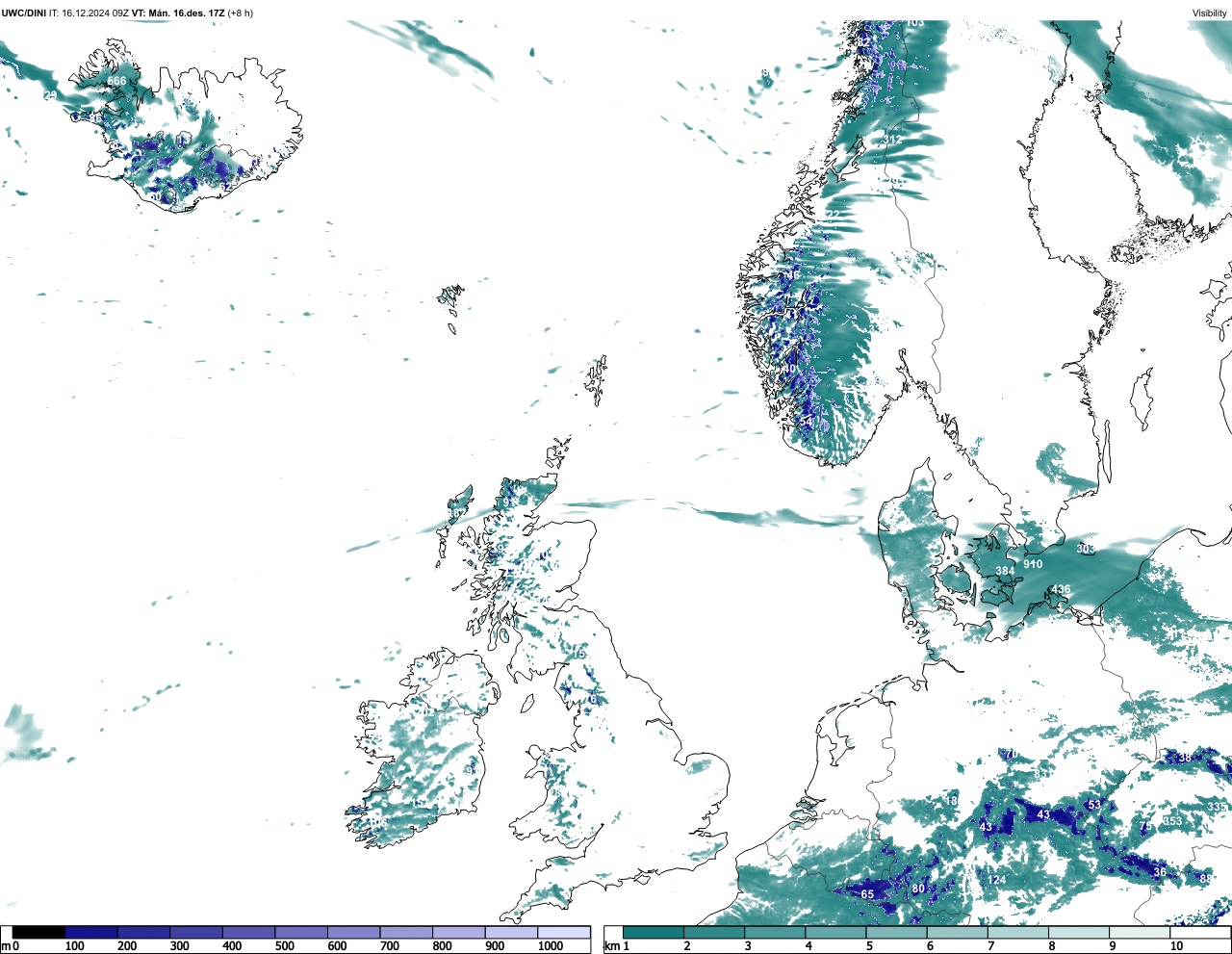Viewport: 1232px width, 954px height.
Task: Click the (+8 h) forecast offset text
Action: coord(241,13)
